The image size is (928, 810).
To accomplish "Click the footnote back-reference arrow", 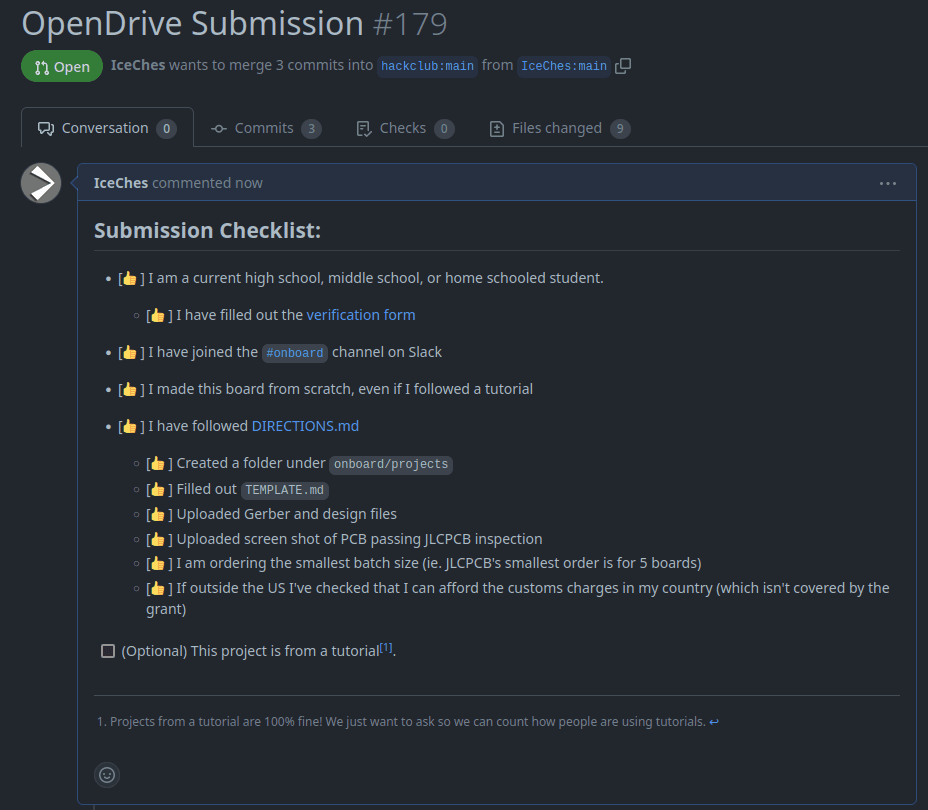I will point(714,722).
